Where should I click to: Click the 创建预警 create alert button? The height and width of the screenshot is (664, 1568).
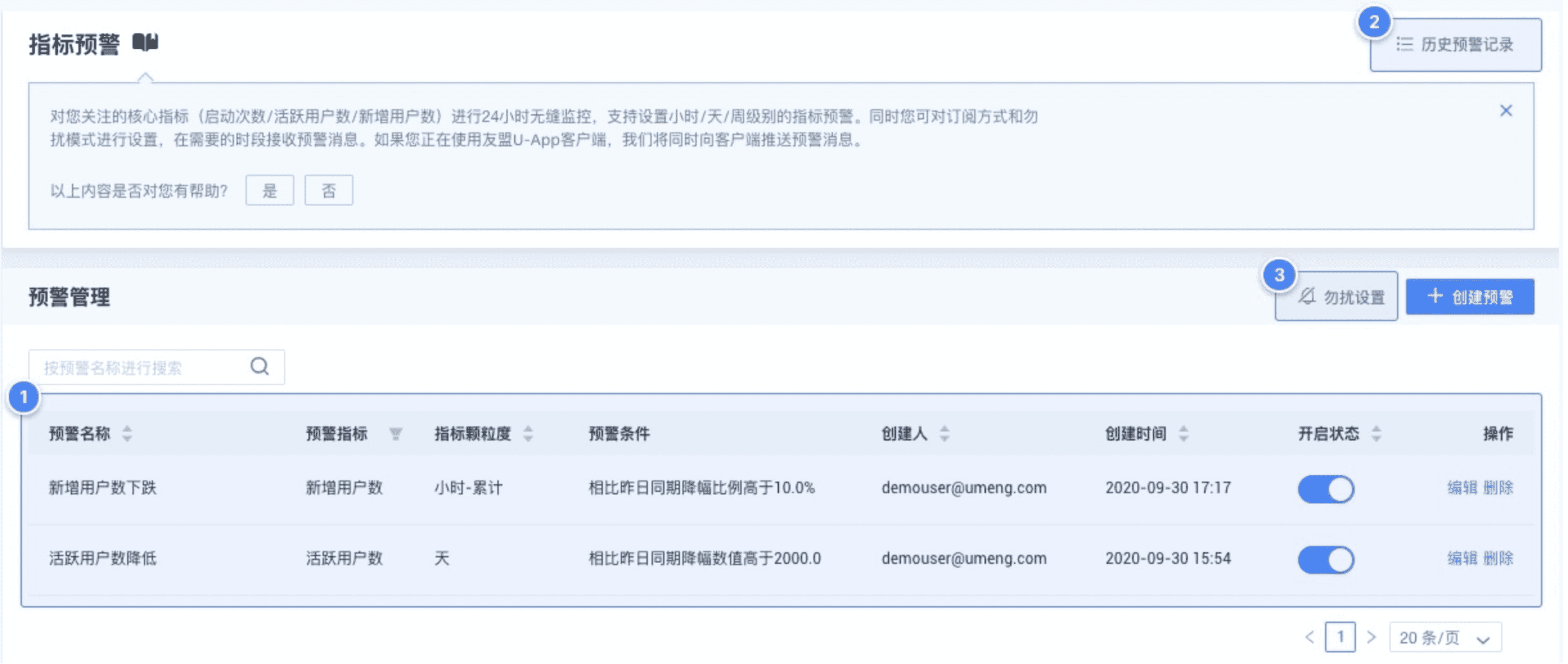click(1470, 296)
